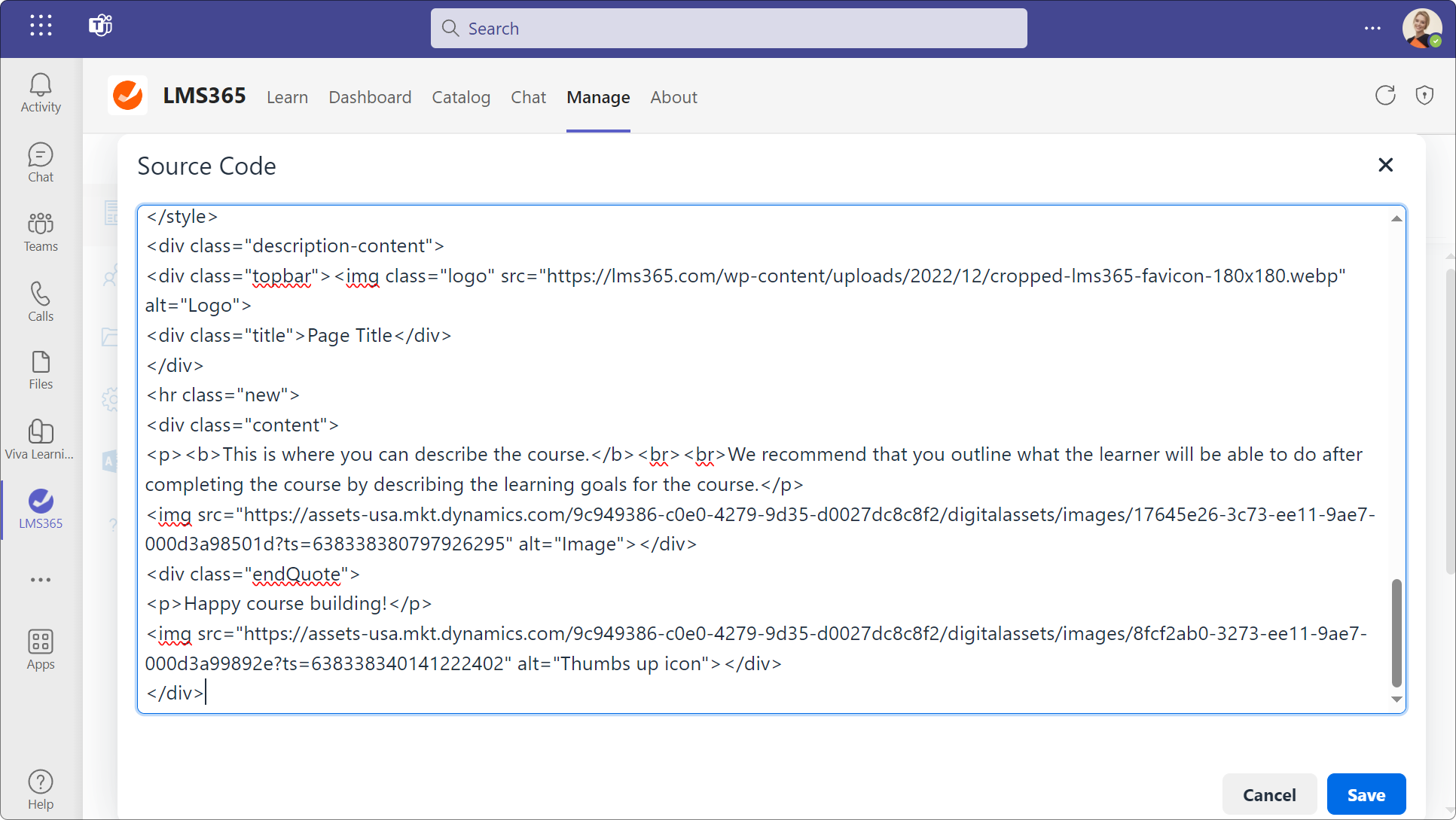
Task: Open the Files section
Action: [x=41, y=370]
